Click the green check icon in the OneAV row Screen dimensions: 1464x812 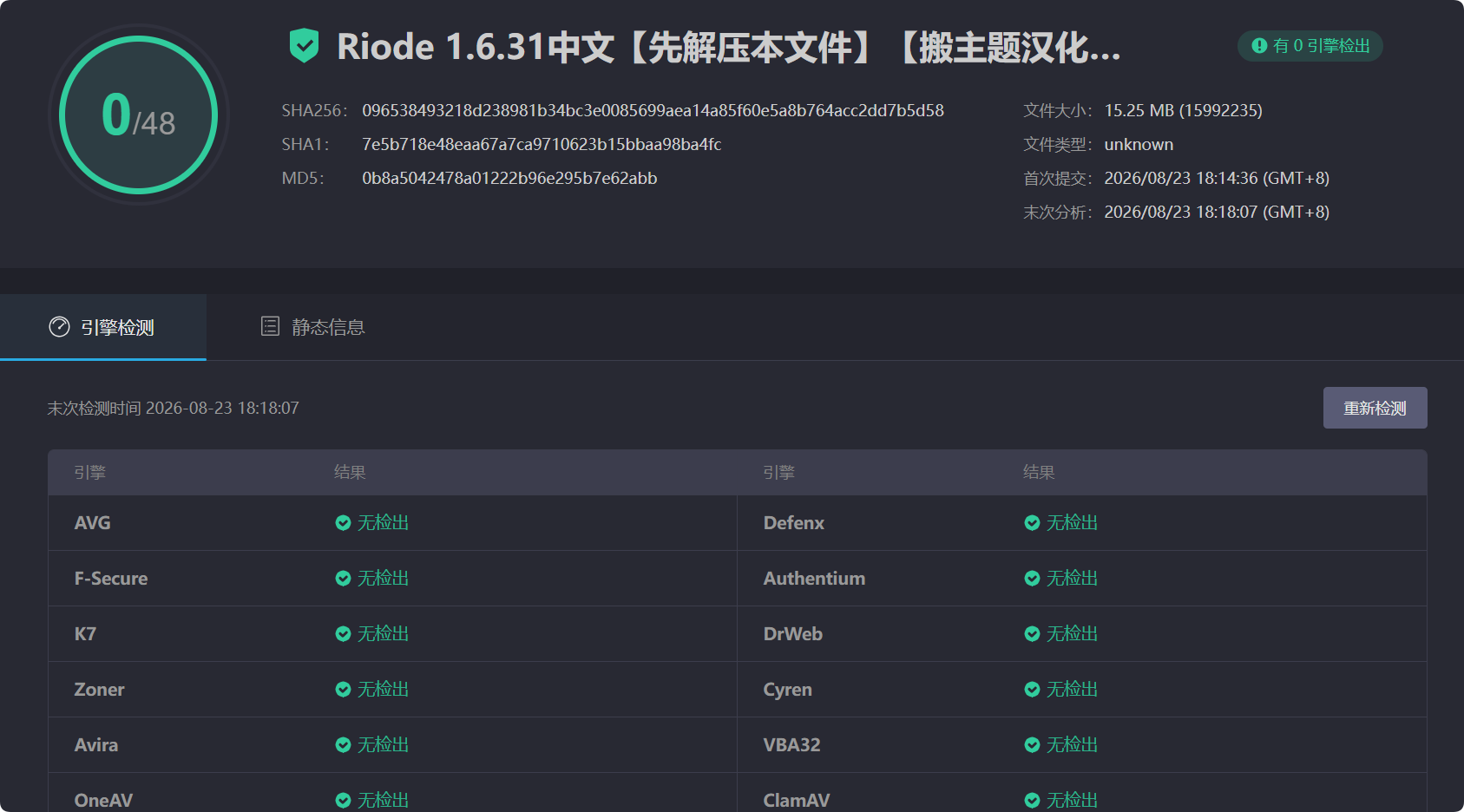tap(343, 800)
